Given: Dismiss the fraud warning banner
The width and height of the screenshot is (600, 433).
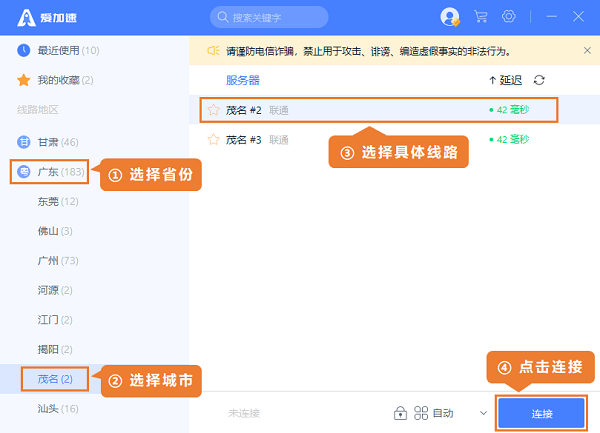Looking at the screenshot, I should (587, 50).
